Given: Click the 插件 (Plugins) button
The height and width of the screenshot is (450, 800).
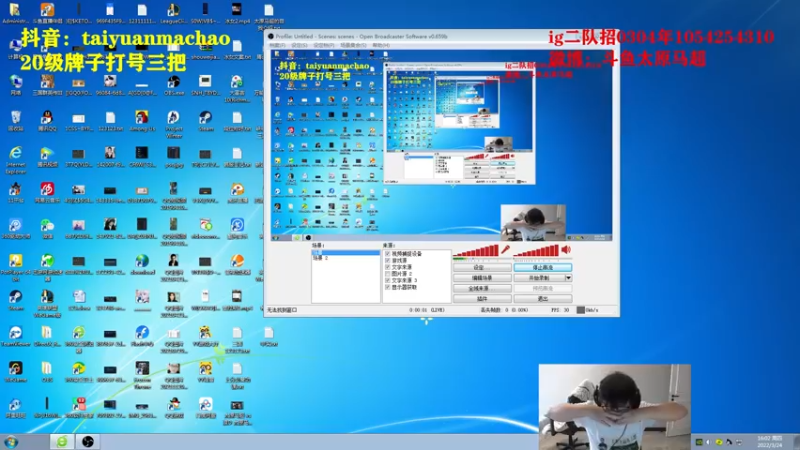Looking at the screenshot, I should 482,299.
